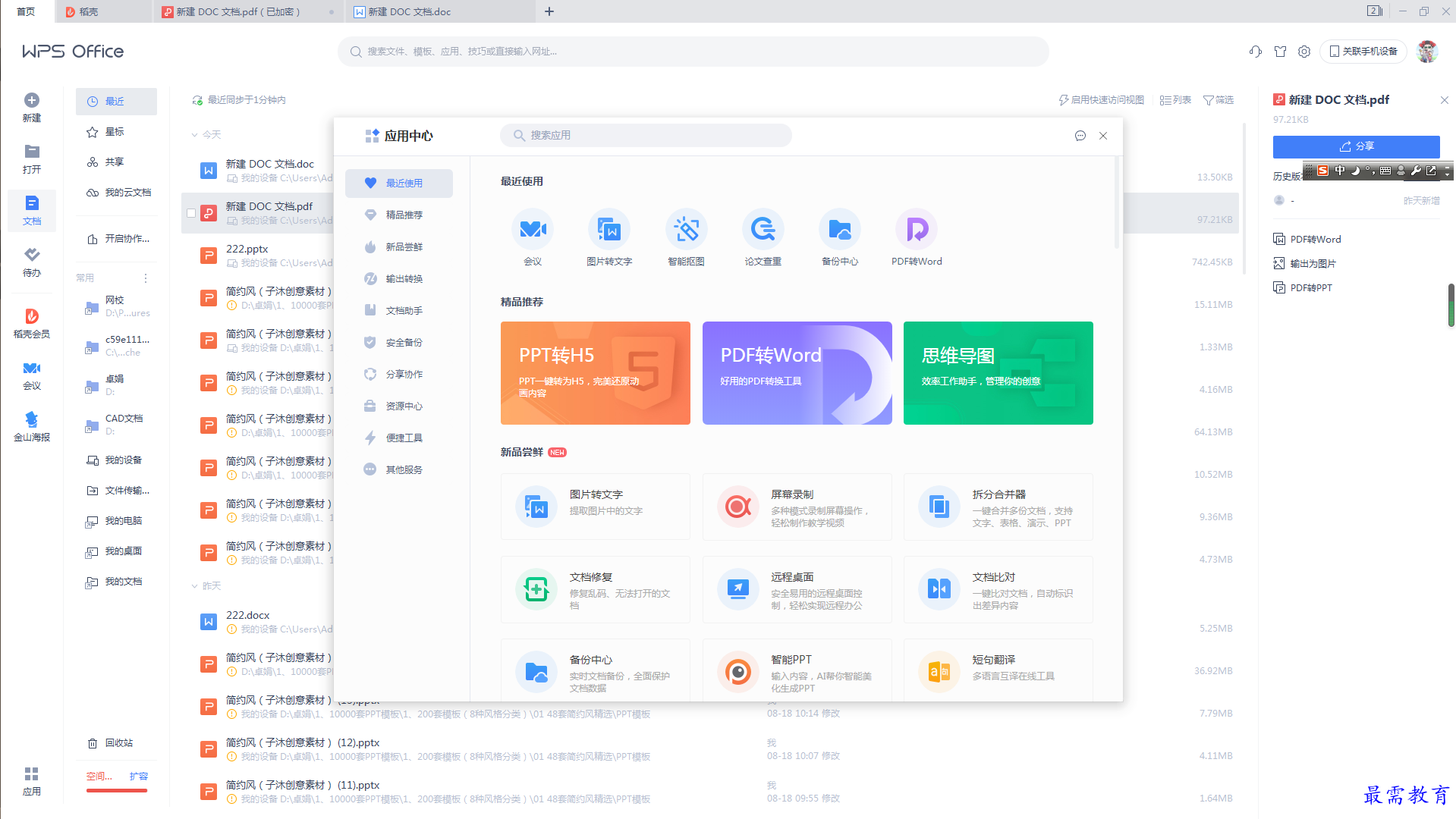Open the 文档比对 app card
The height and width of the screenshot is (819, 1456).
tap(998, 589)
